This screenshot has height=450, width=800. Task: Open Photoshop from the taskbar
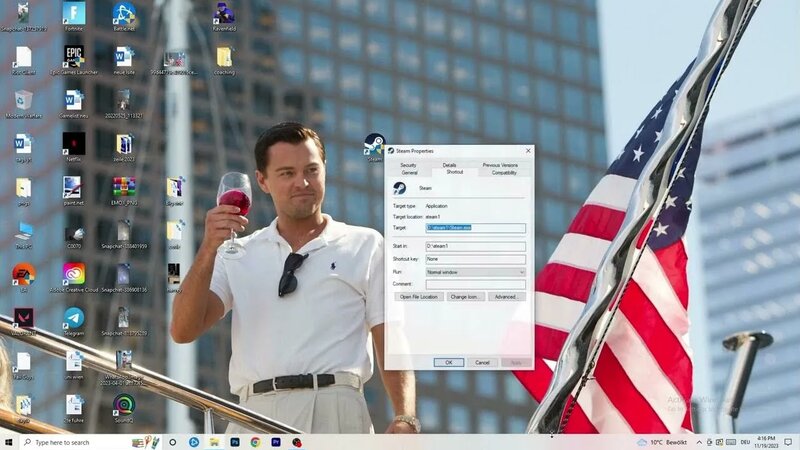coord(235,442)
